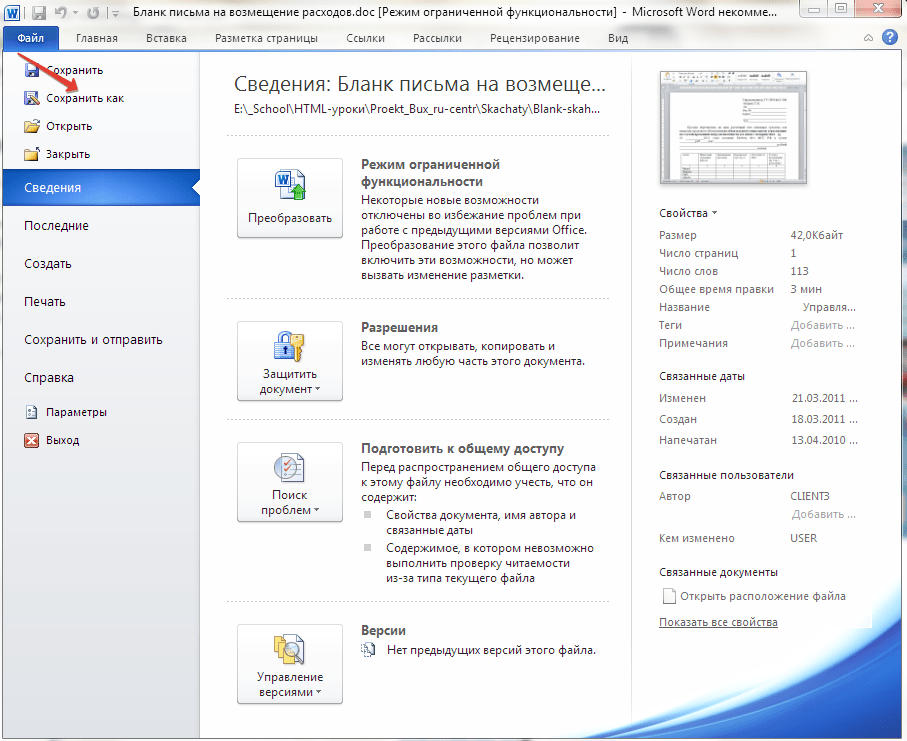Open Параметры from the File menu
Viewport: 907px width, 741px height.
tap(76, 412)
